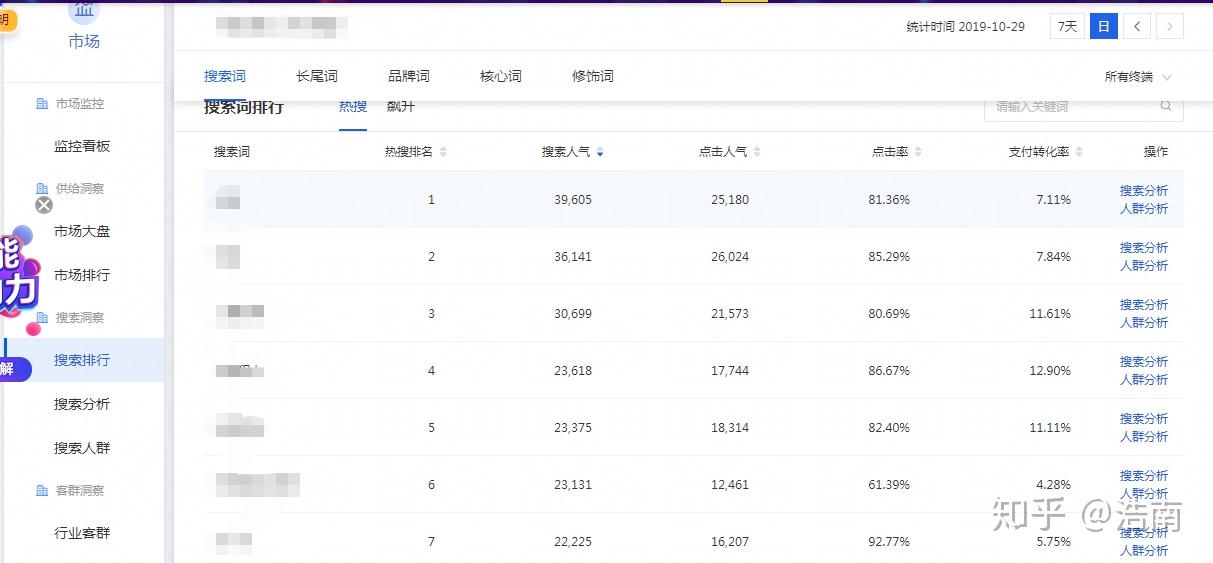1213x563 pixels.
Task: Click the 点击率 value 92.77%
Action: point(889,542)
